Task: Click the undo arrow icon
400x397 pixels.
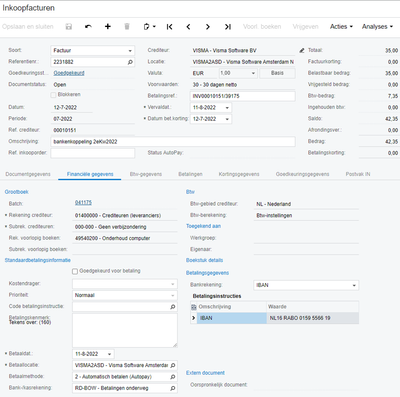Action: point(88,27)
